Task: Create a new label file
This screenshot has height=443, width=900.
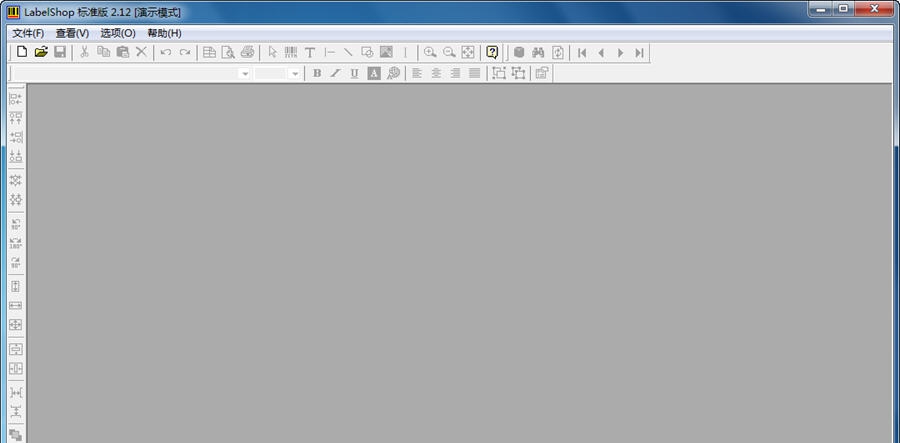Action: 22,52
